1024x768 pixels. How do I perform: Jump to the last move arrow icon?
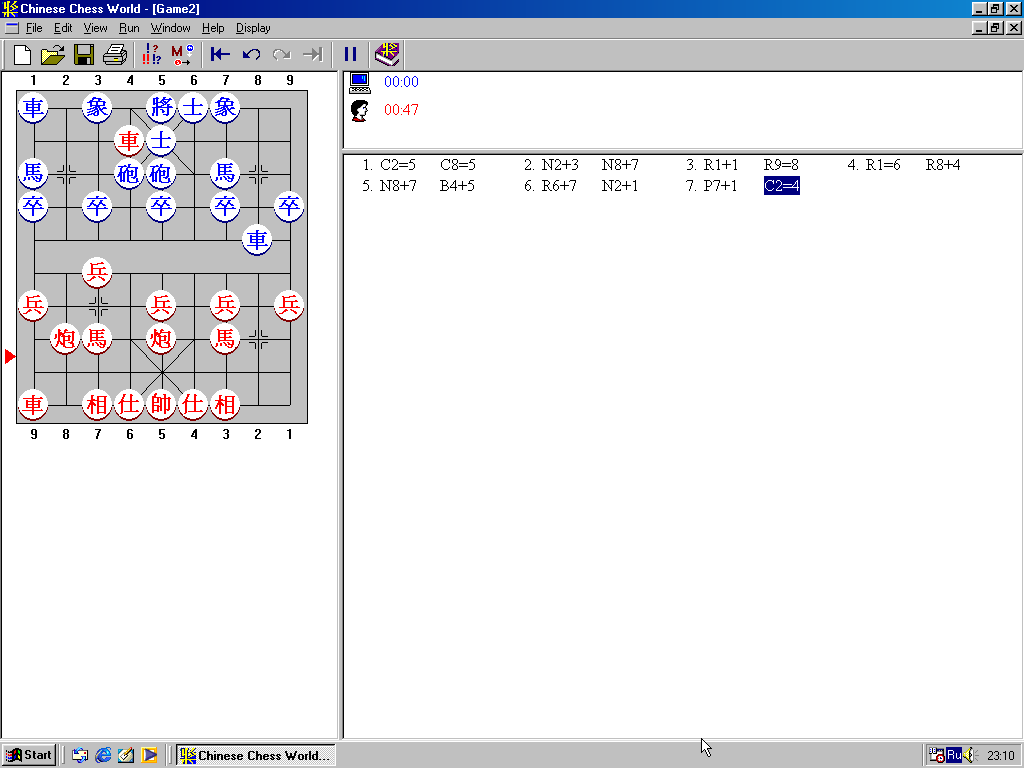click(313, 54)
